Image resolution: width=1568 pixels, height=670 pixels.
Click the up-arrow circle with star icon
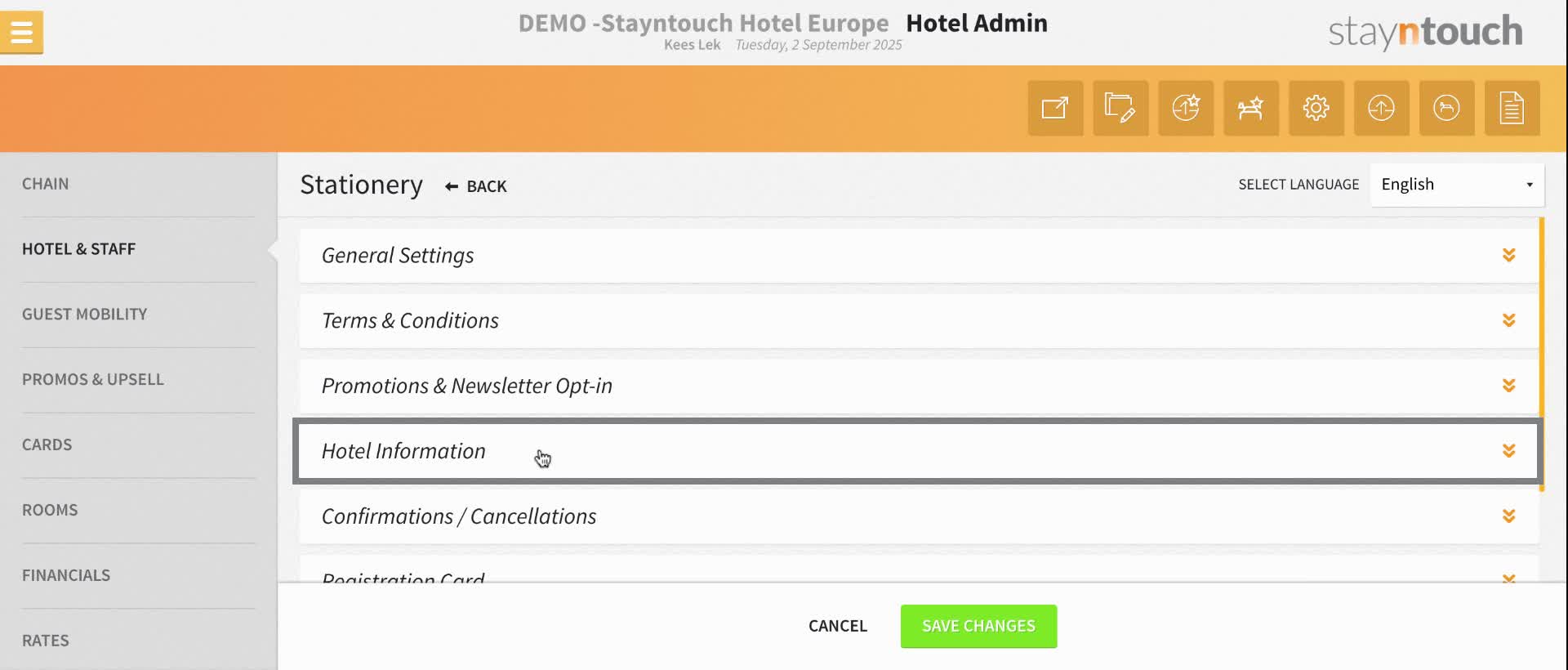pyautogui.click(x=1186, y=108)
